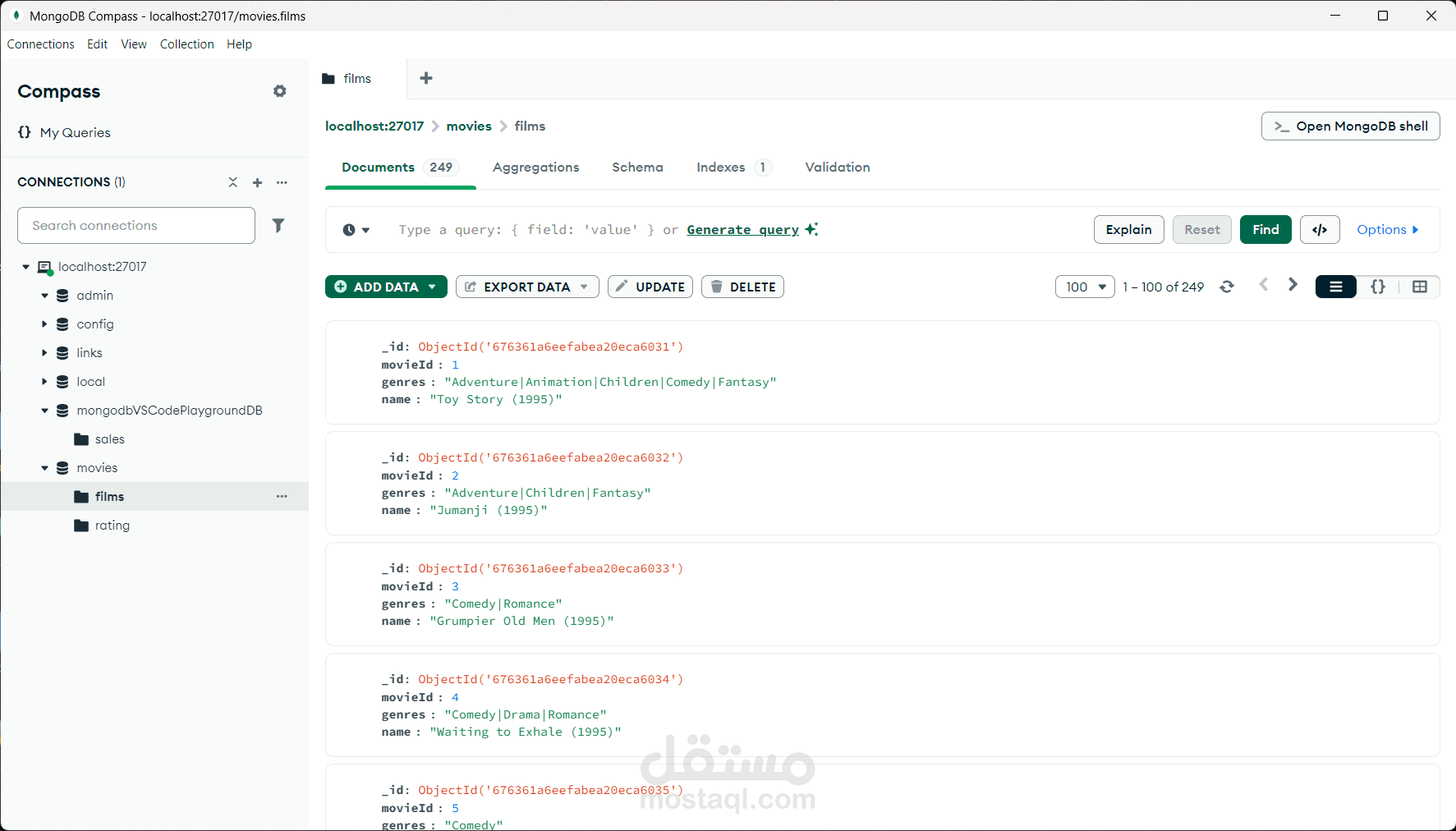Click the Generate query link
Image resolution: width=1456 pixels, height=831 pixels.
pyautogui.click(x=742, y=230)
